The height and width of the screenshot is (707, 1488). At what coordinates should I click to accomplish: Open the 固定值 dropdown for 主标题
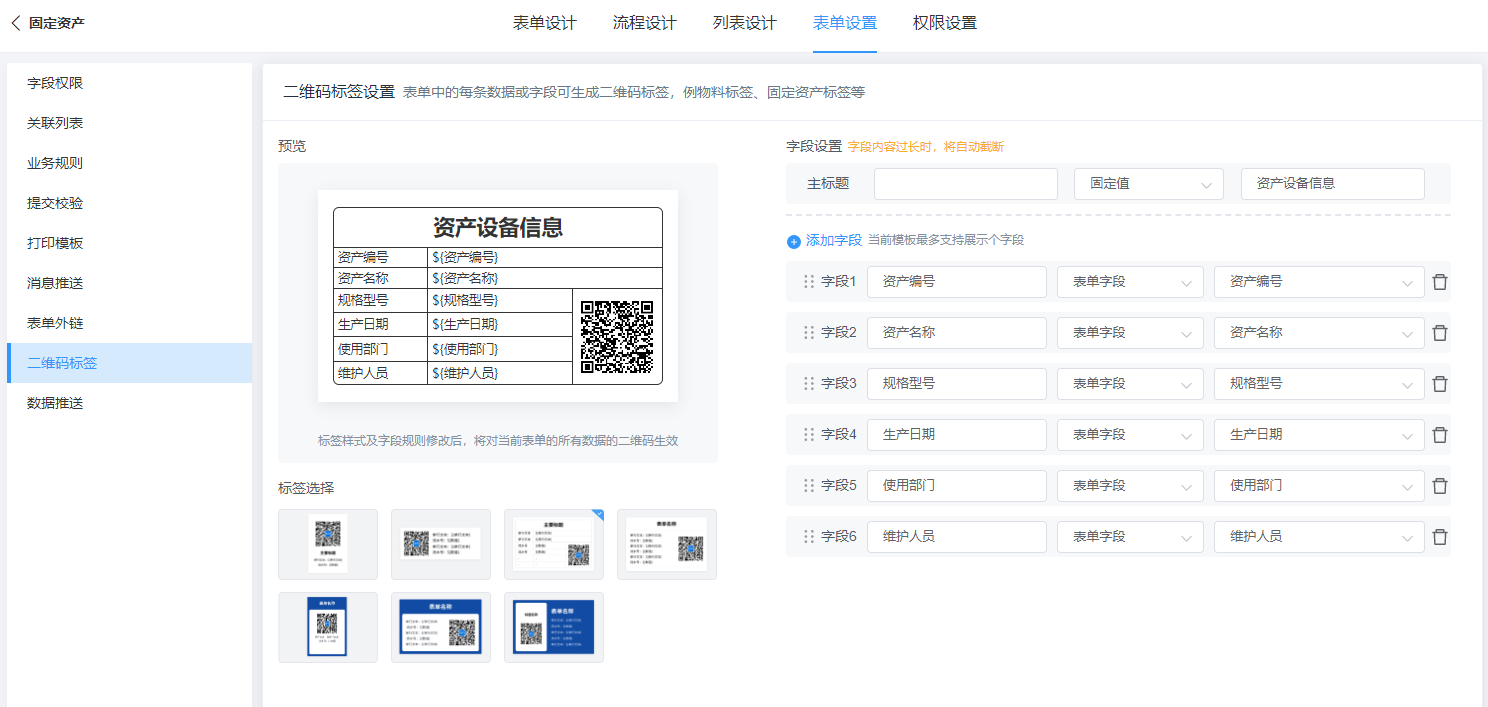coord(1148,184)
